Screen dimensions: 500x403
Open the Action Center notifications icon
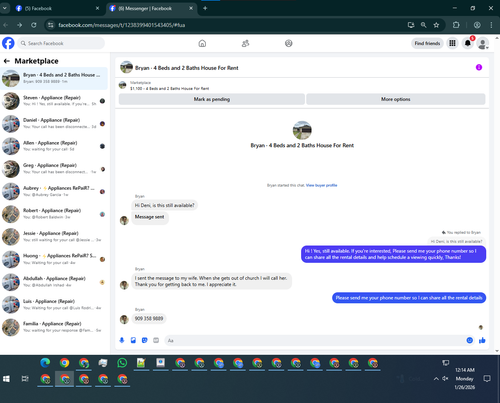[x=487, y=379]
